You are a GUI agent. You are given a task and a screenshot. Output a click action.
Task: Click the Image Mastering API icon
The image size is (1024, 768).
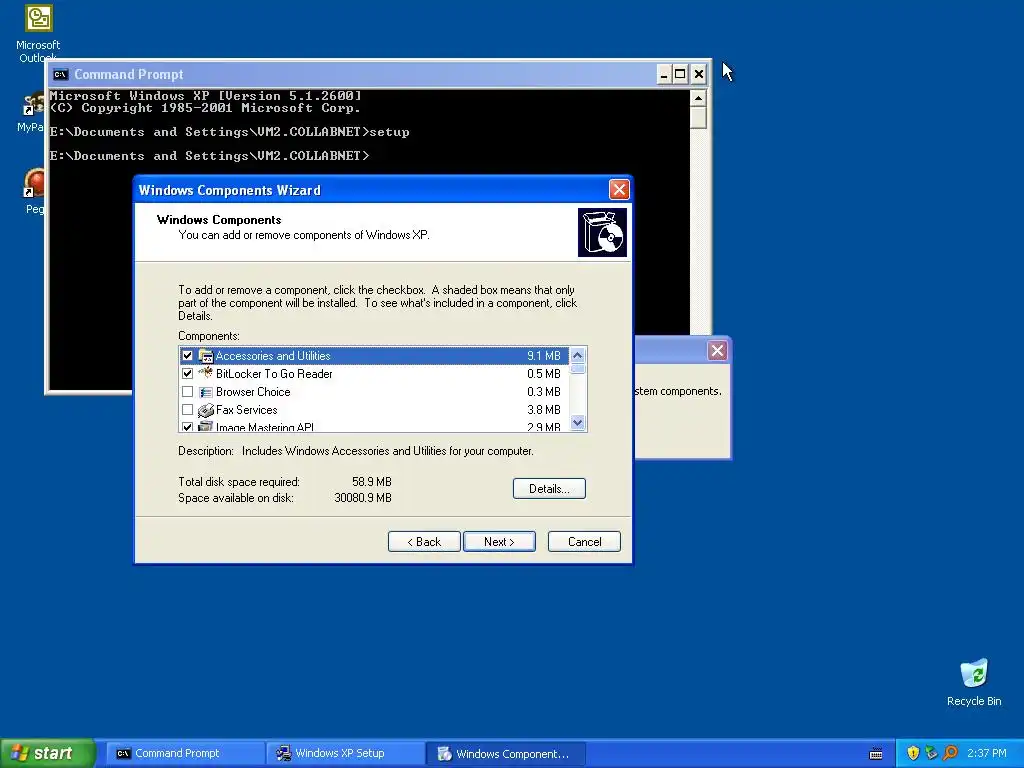[206, 426]
